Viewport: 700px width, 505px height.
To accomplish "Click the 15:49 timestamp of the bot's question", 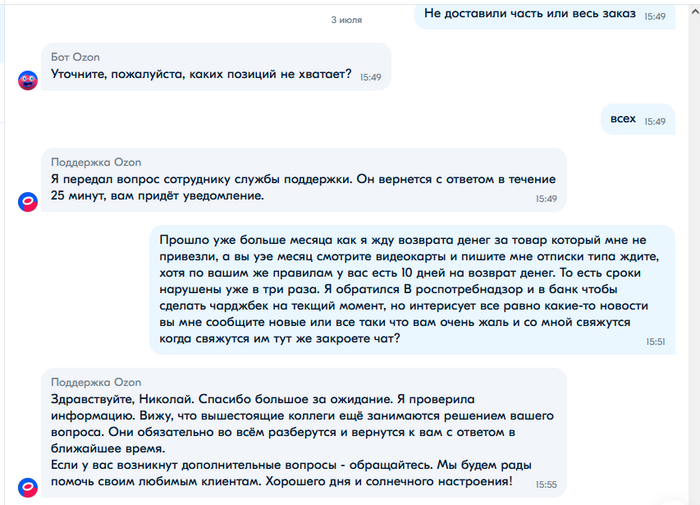I will pos(371,77).
